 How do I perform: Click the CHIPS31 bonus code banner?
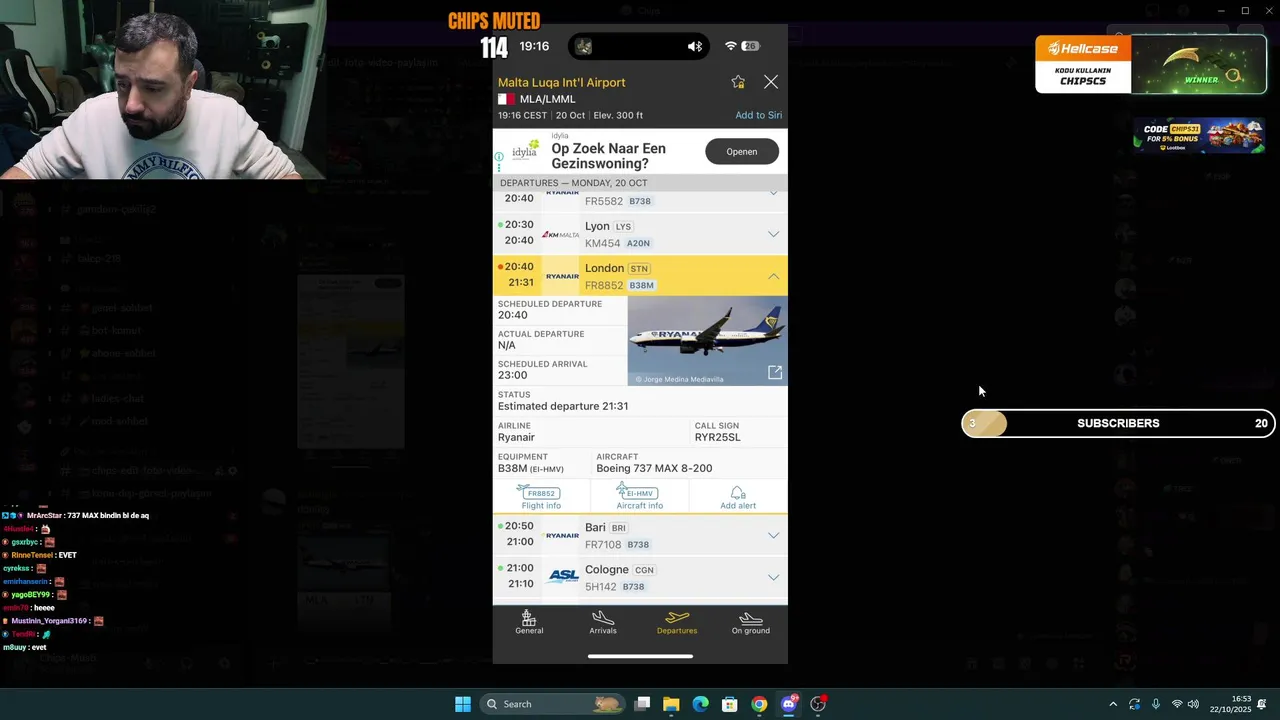point(1198,136)
